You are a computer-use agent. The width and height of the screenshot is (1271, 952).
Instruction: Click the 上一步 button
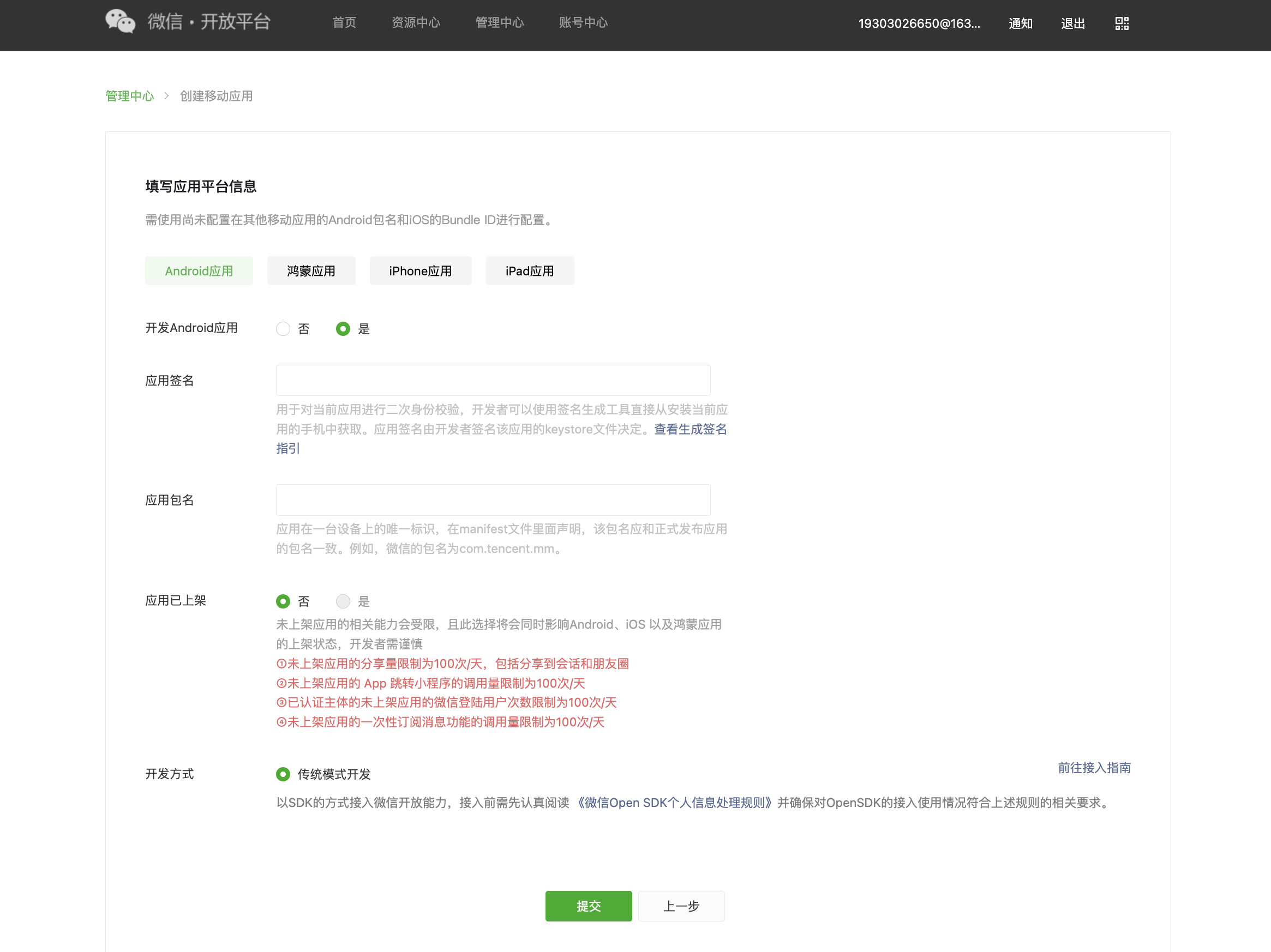tap(681, 906)
